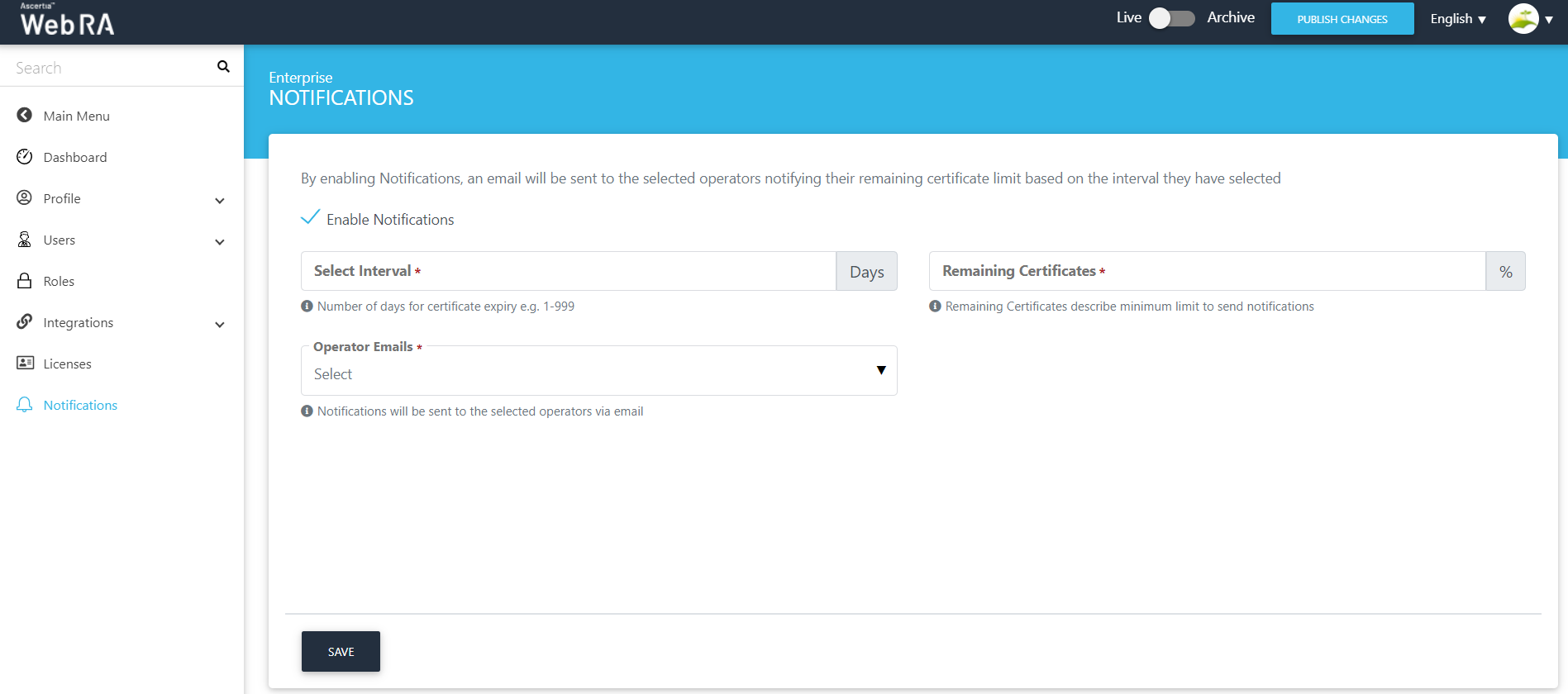Expand the Users submenu chevron
Screen dimensions: 1568x694
point(220,242)
